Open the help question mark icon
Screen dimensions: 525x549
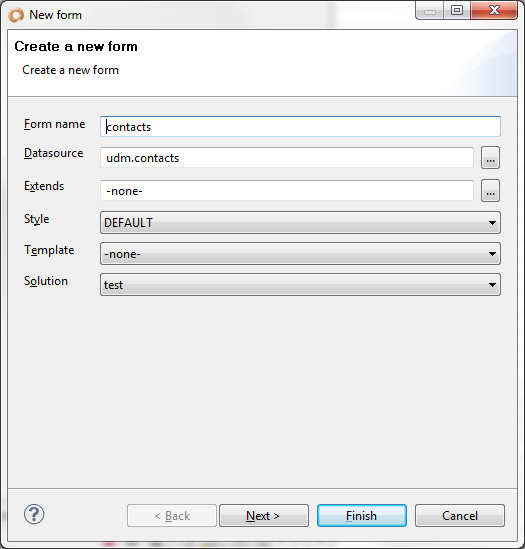(34, 514)
